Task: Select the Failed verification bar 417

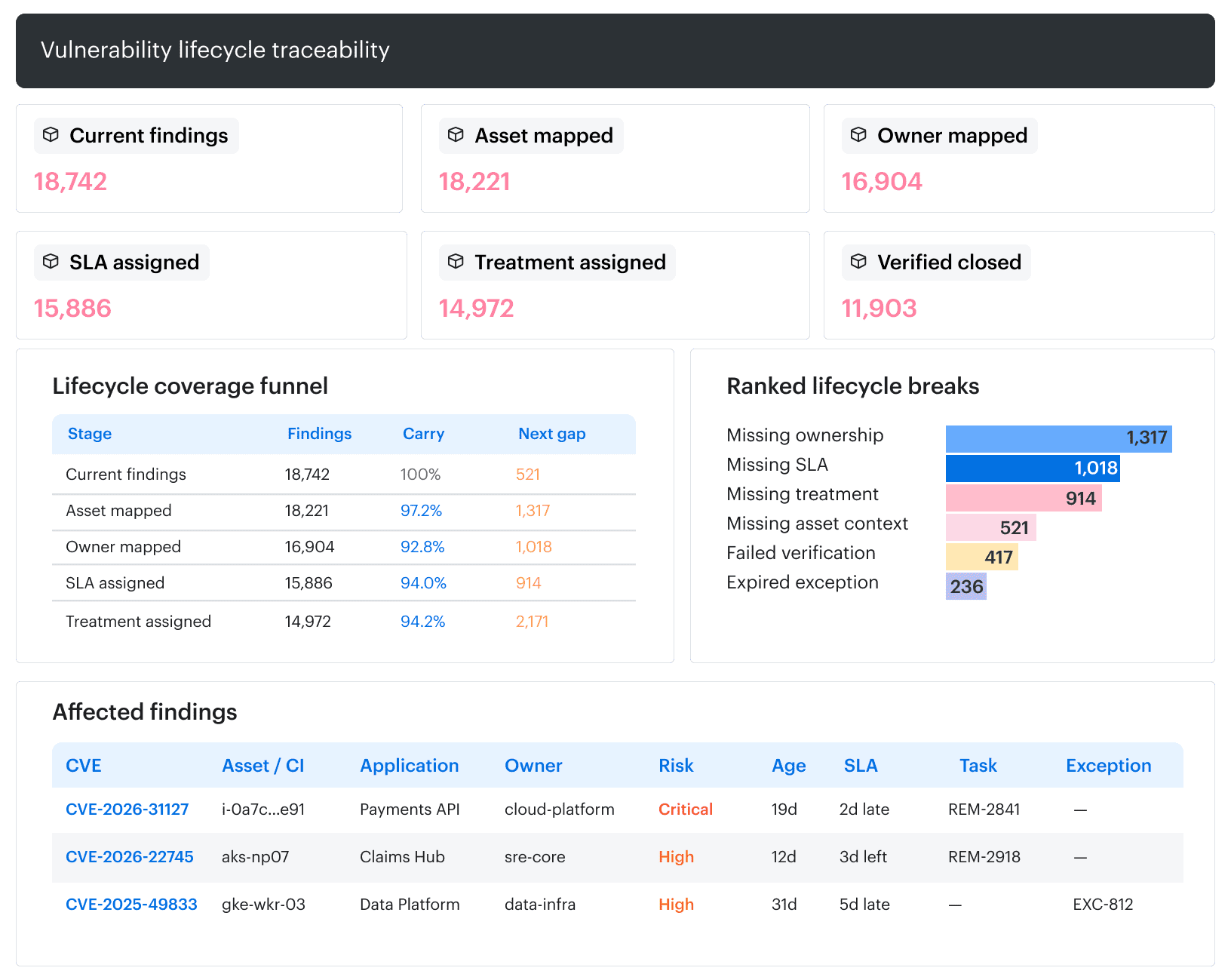Action: coord(982,557)
